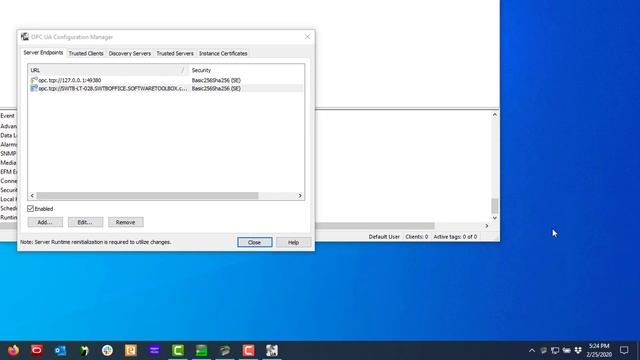Open the red oval icon app in taskbar
This screenshot has height=360, width=640.
coord(37,350)
